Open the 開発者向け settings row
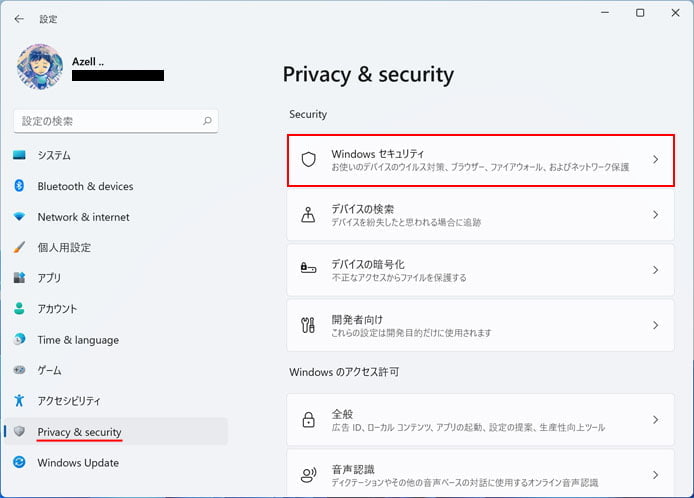Screen dimensions: 694x498 [481, 325]
